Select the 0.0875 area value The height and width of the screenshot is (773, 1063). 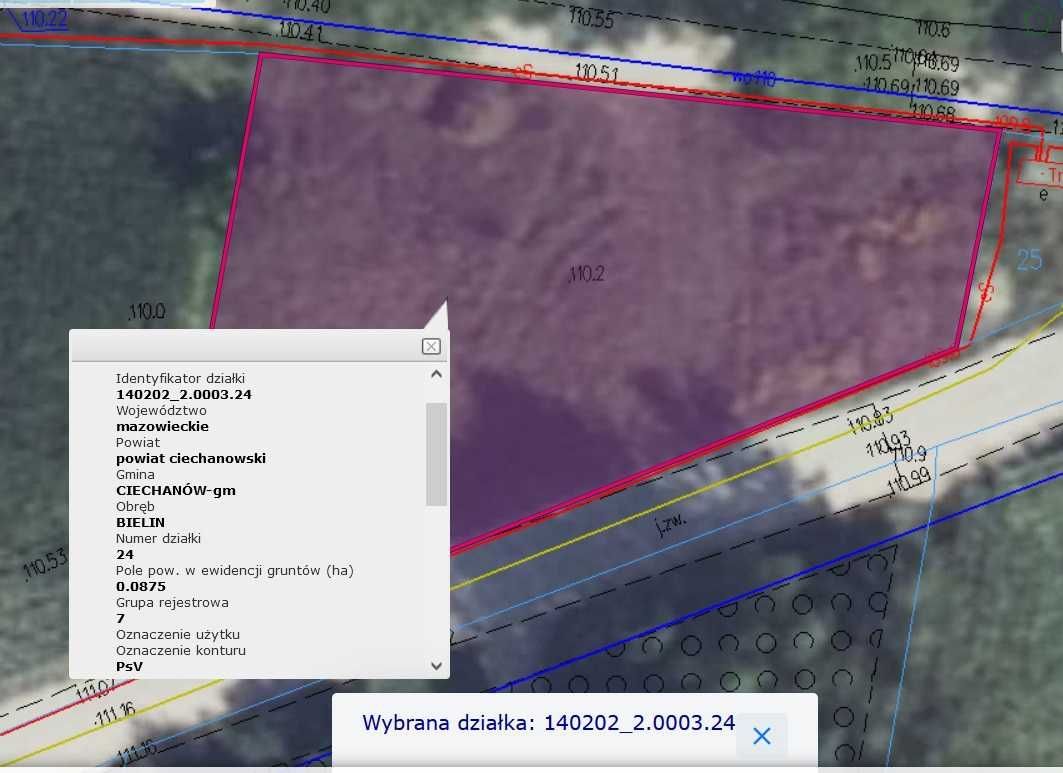(x=141, y=586)
